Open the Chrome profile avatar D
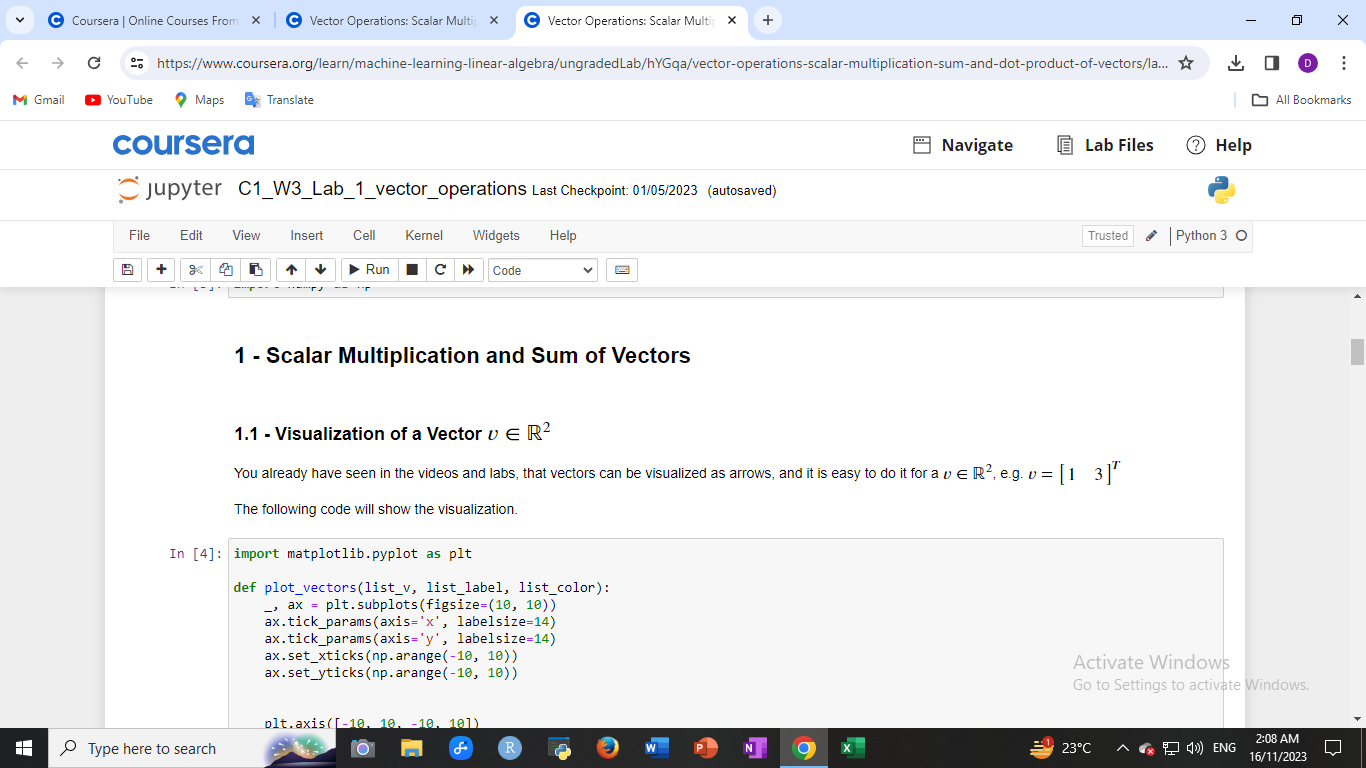1366x768 pixels. point(1308,63)
